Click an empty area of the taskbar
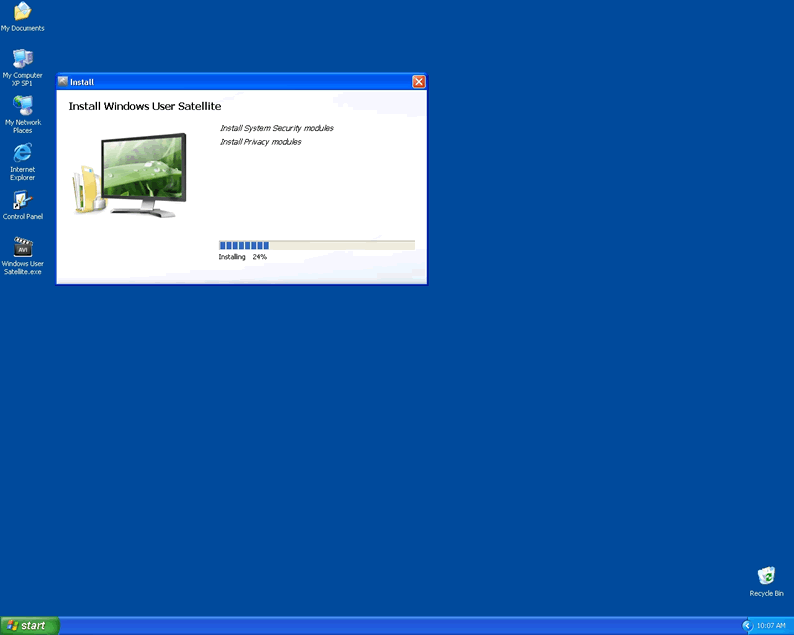Viewport: 794px width, 635px height. point(400,625)
